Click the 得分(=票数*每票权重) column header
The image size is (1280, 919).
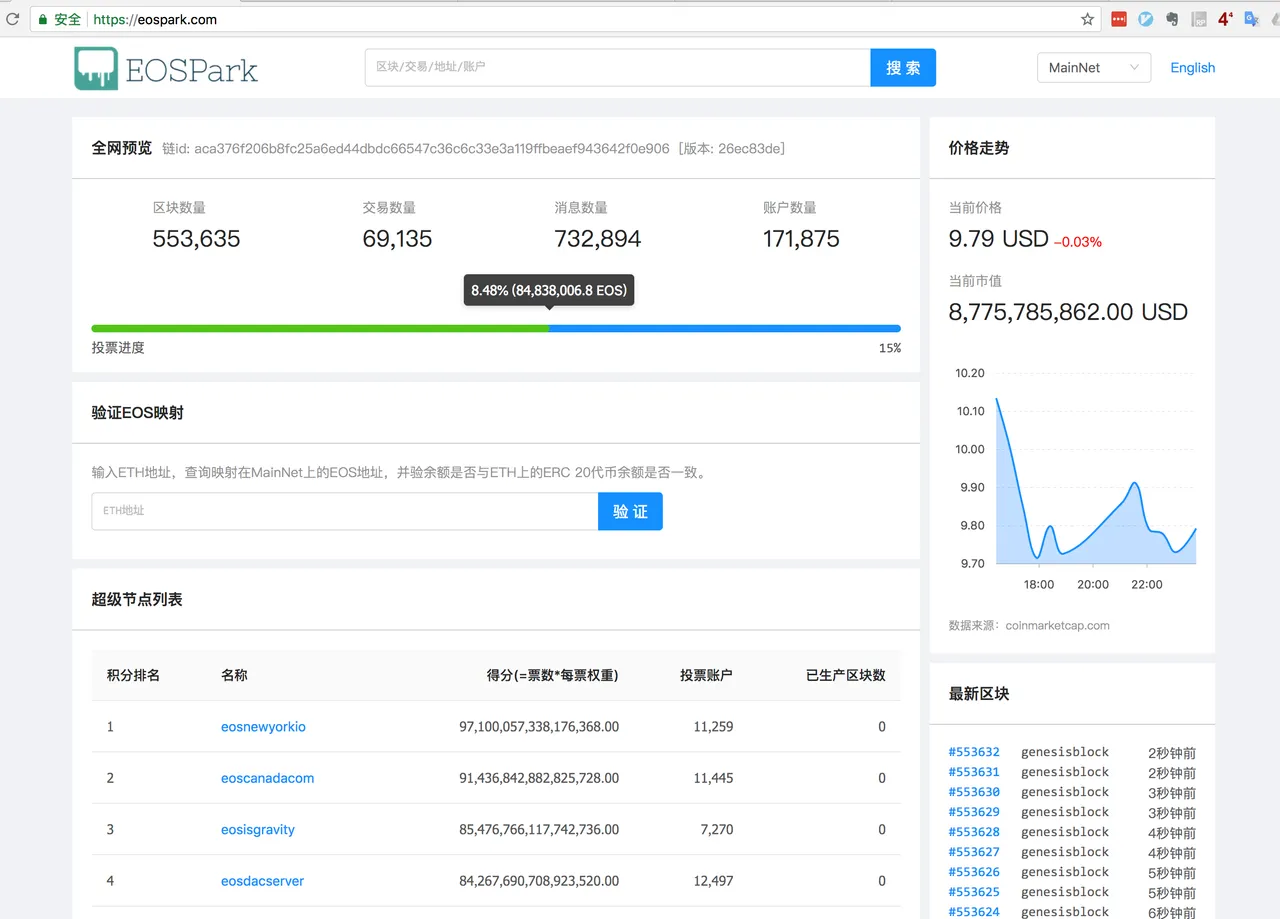553,675
